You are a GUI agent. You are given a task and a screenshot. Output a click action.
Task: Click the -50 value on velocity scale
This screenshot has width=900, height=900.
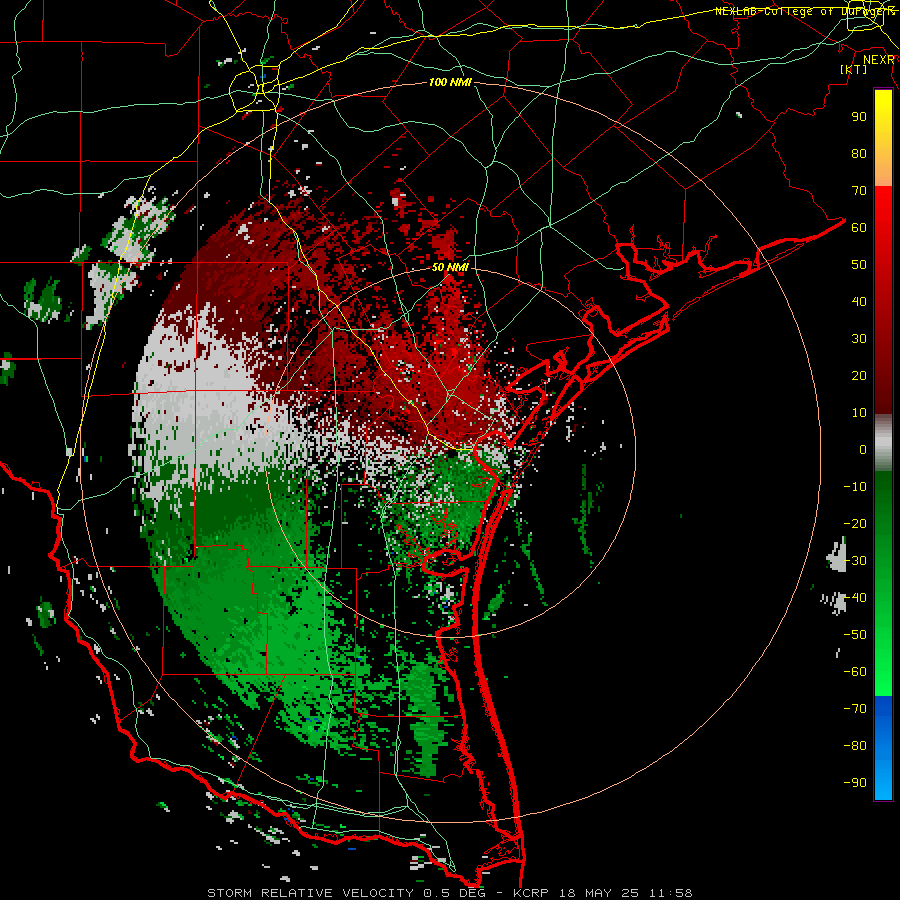[855, 635]
